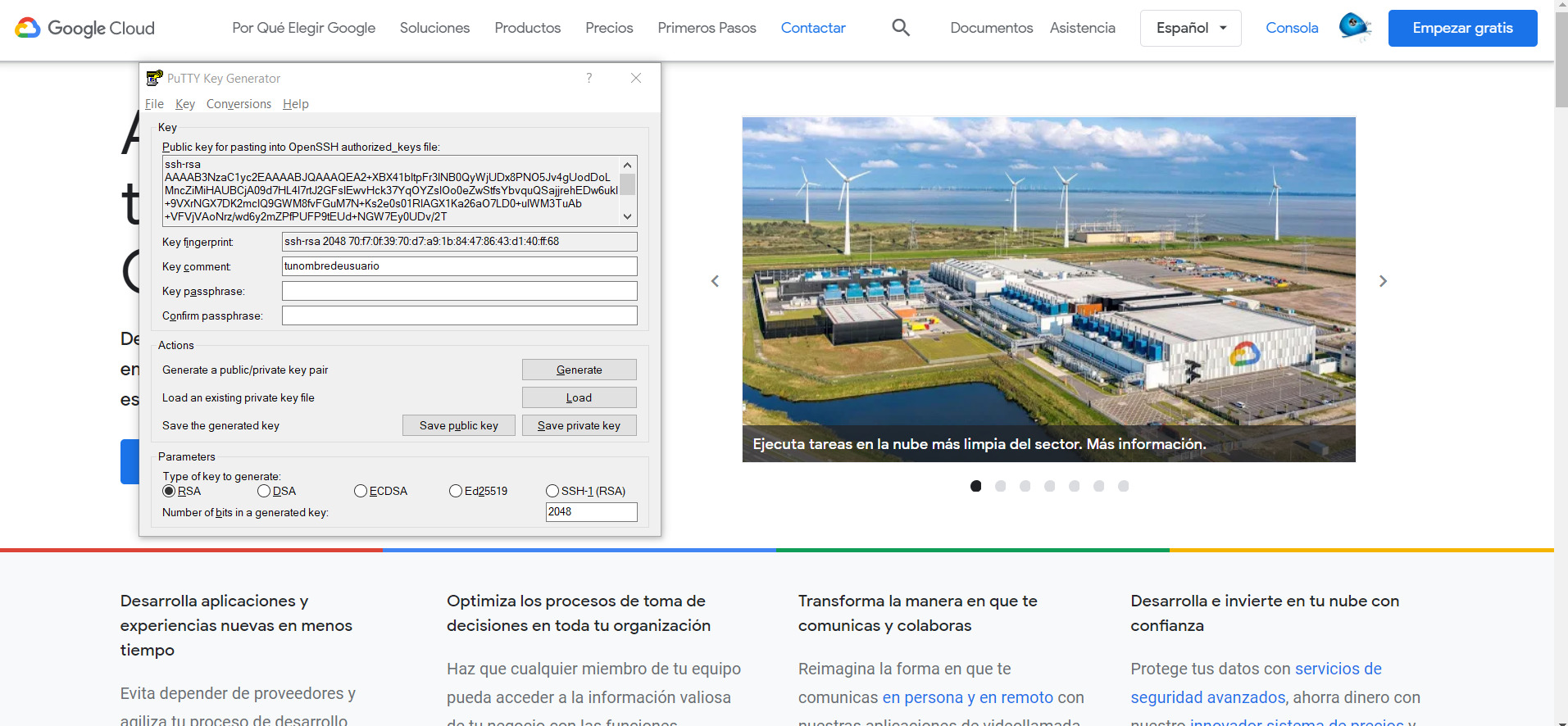The image size is (1568, 726).
Task: Open the Productos nav item
Action: 528,28
